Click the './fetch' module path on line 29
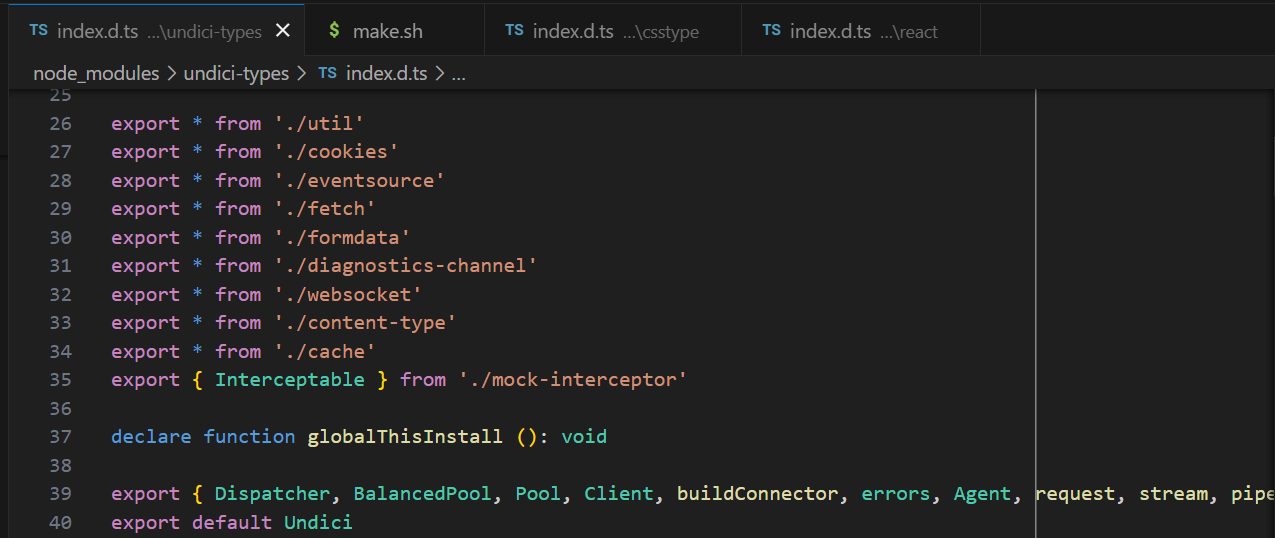The height and width of the screenshot is (538, 1275). [x=325, y=209]
